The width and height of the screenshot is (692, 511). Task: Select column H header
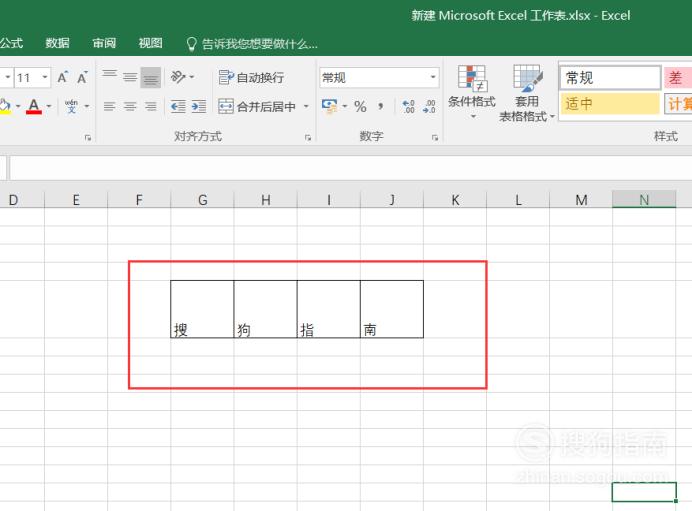pos(265,200)
